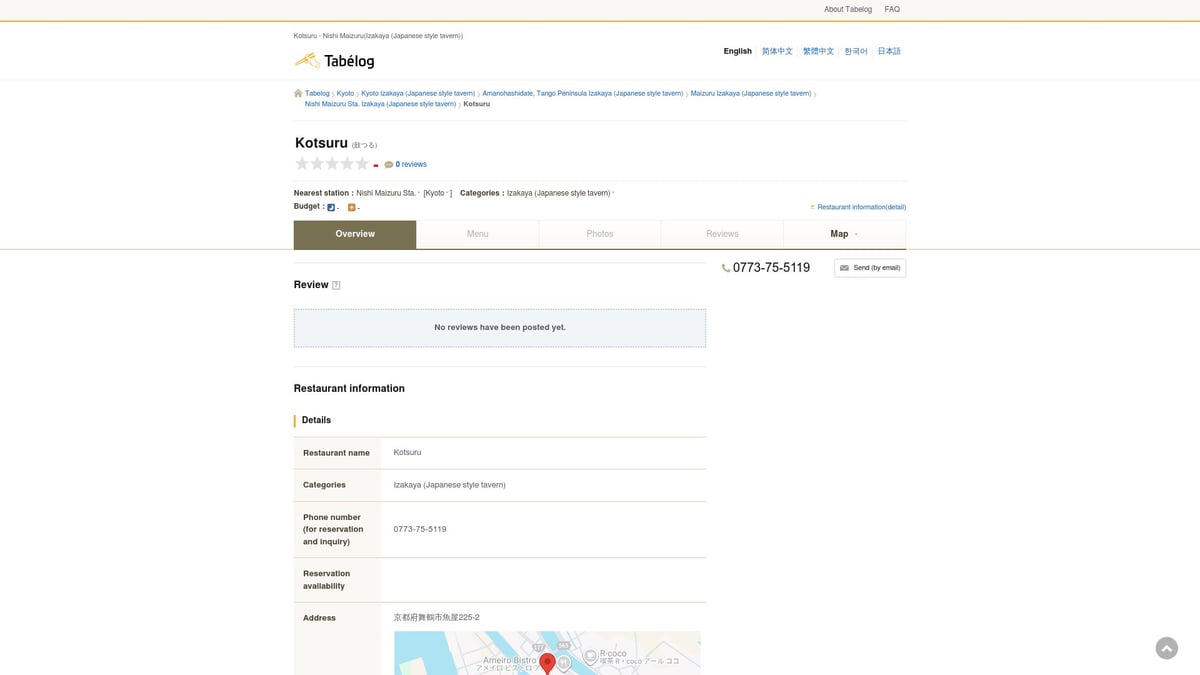
Task: Open the Photos tab
Action: click(x=600, y=234)
